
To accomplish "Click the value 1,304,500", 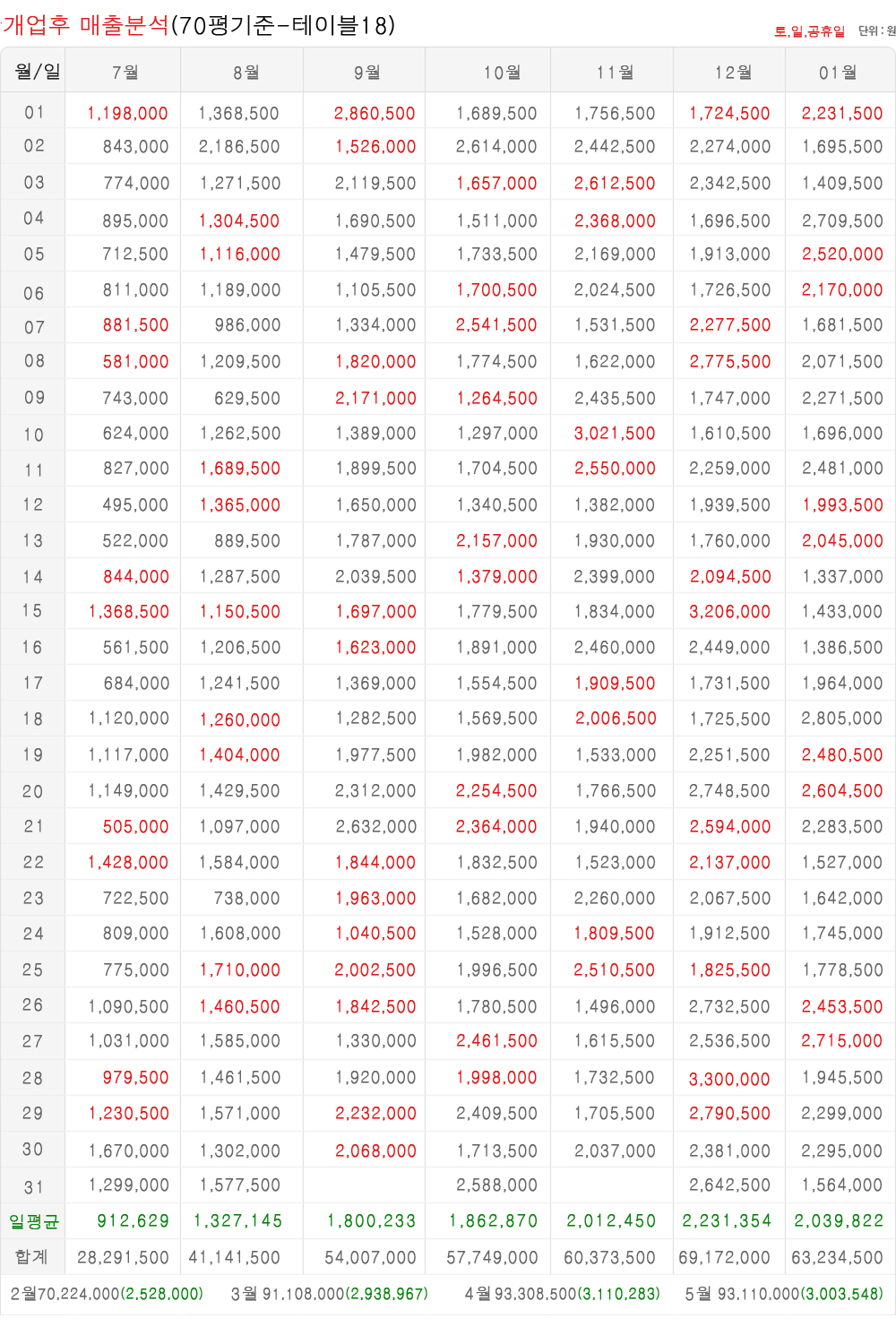I will [239, 221].
